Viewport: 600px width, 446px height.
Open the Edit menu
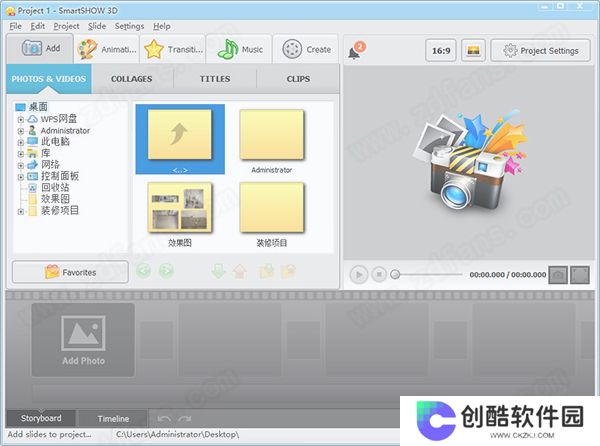pos(38,26)
